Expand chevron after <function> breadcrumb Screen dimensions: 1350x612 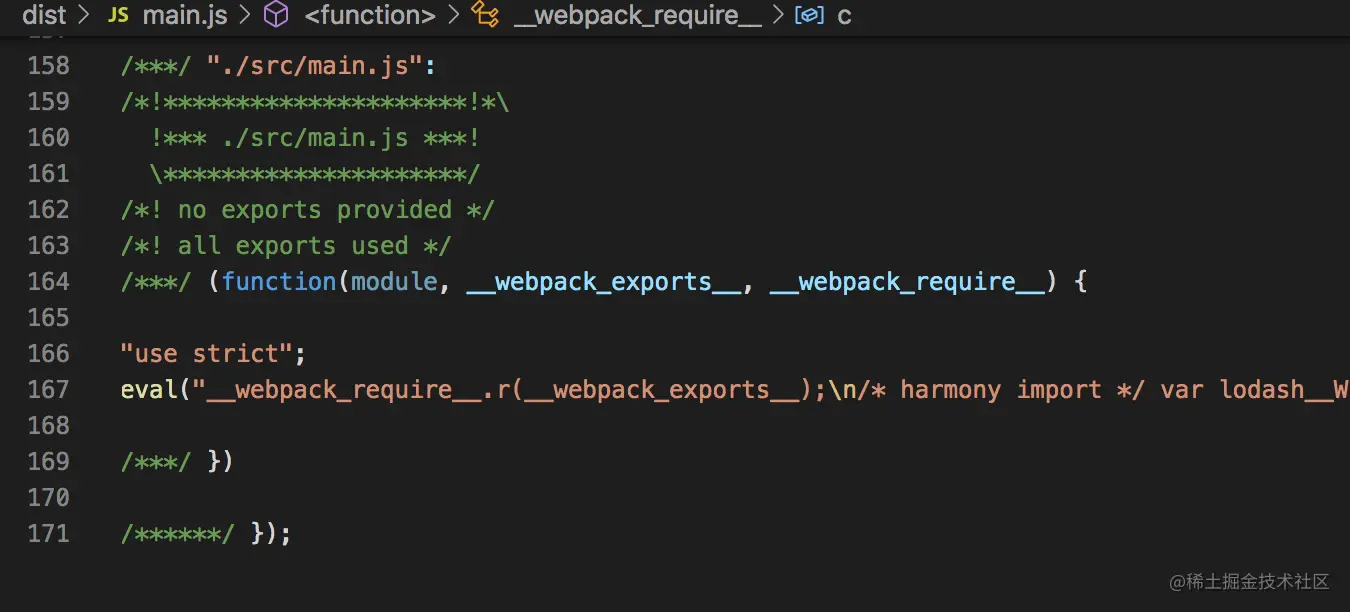[455, 15]
